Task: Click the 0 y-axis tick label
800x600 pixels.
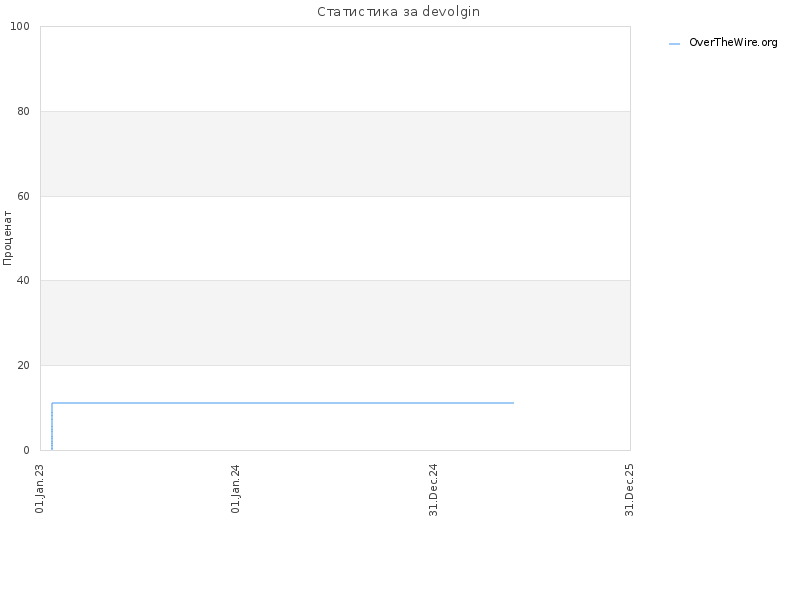Action: pyautogui.click(x=27, y=450)
